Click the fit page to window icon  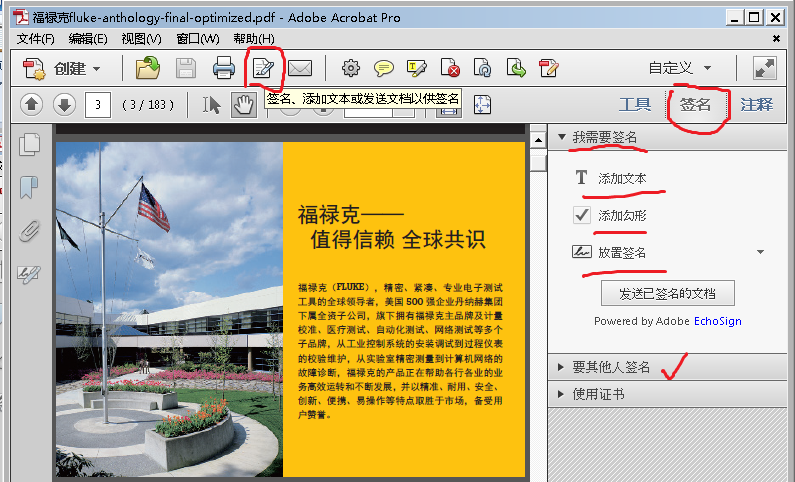482,105
